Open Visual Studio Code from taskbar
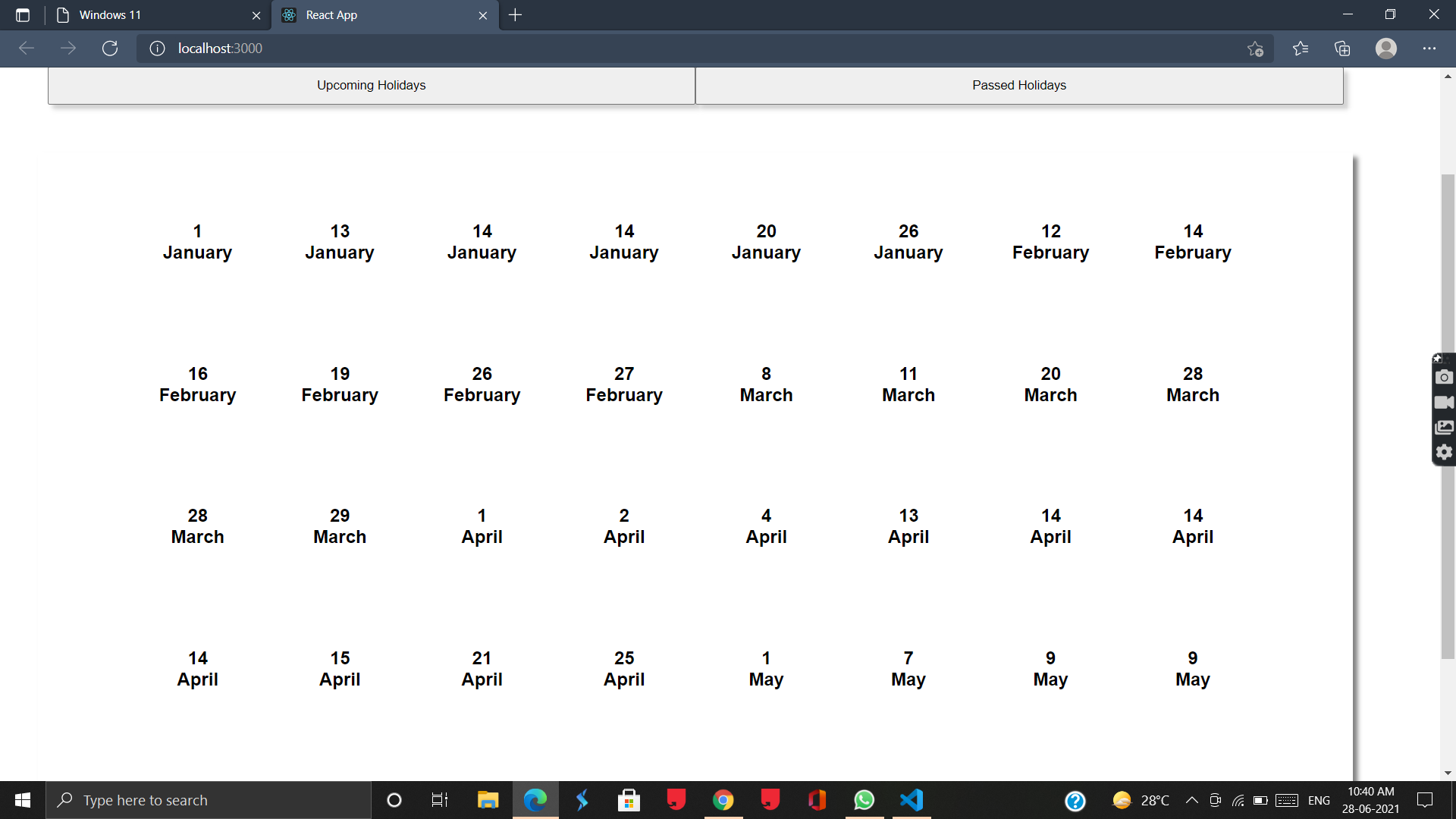Viewport: 1456px width, 819px height. click(x=912, y=800)
